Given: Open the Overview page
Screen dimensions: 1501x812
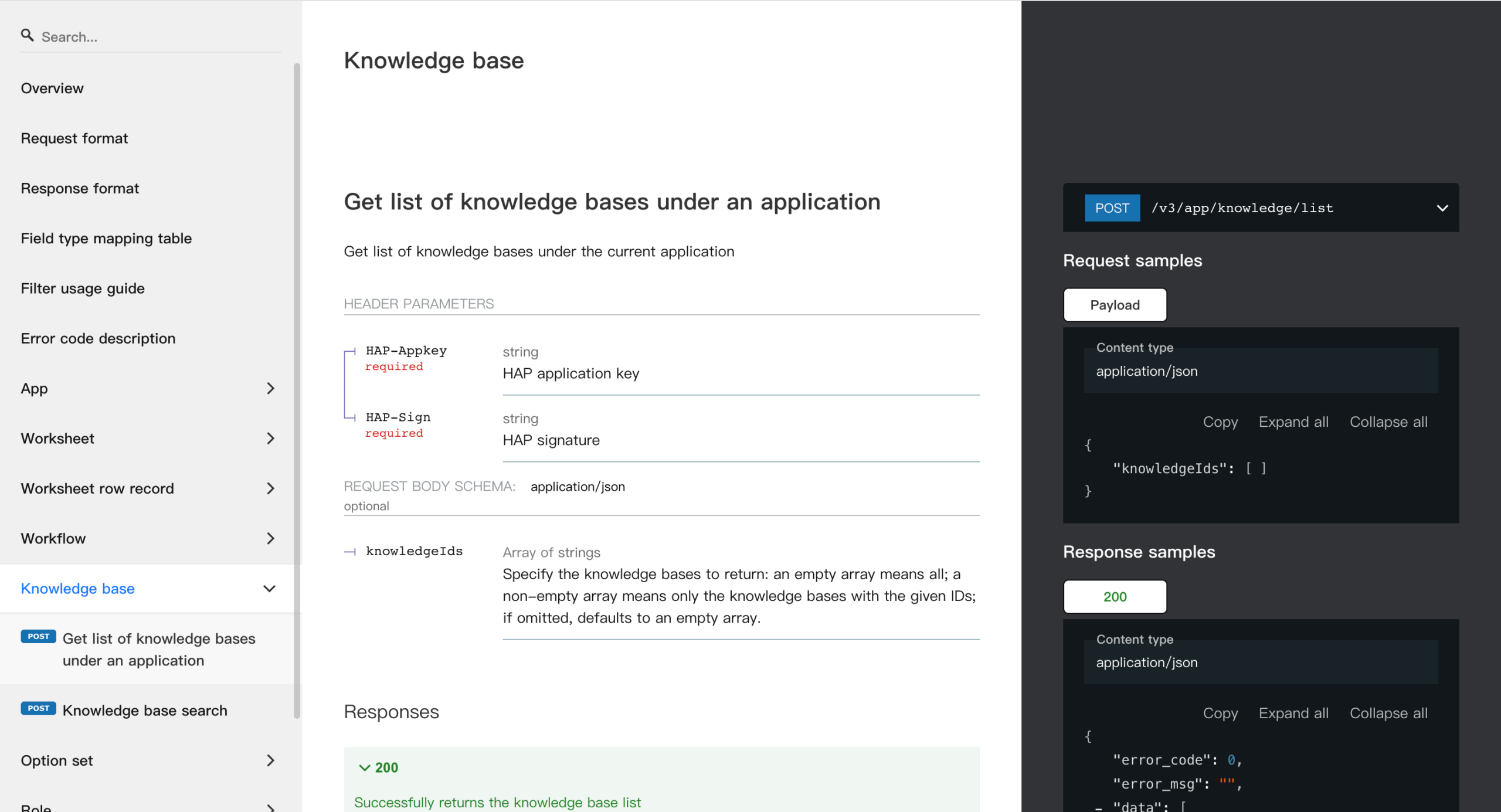Looking at the screenshot, I should pyautogui.click(x=52, y=89).
